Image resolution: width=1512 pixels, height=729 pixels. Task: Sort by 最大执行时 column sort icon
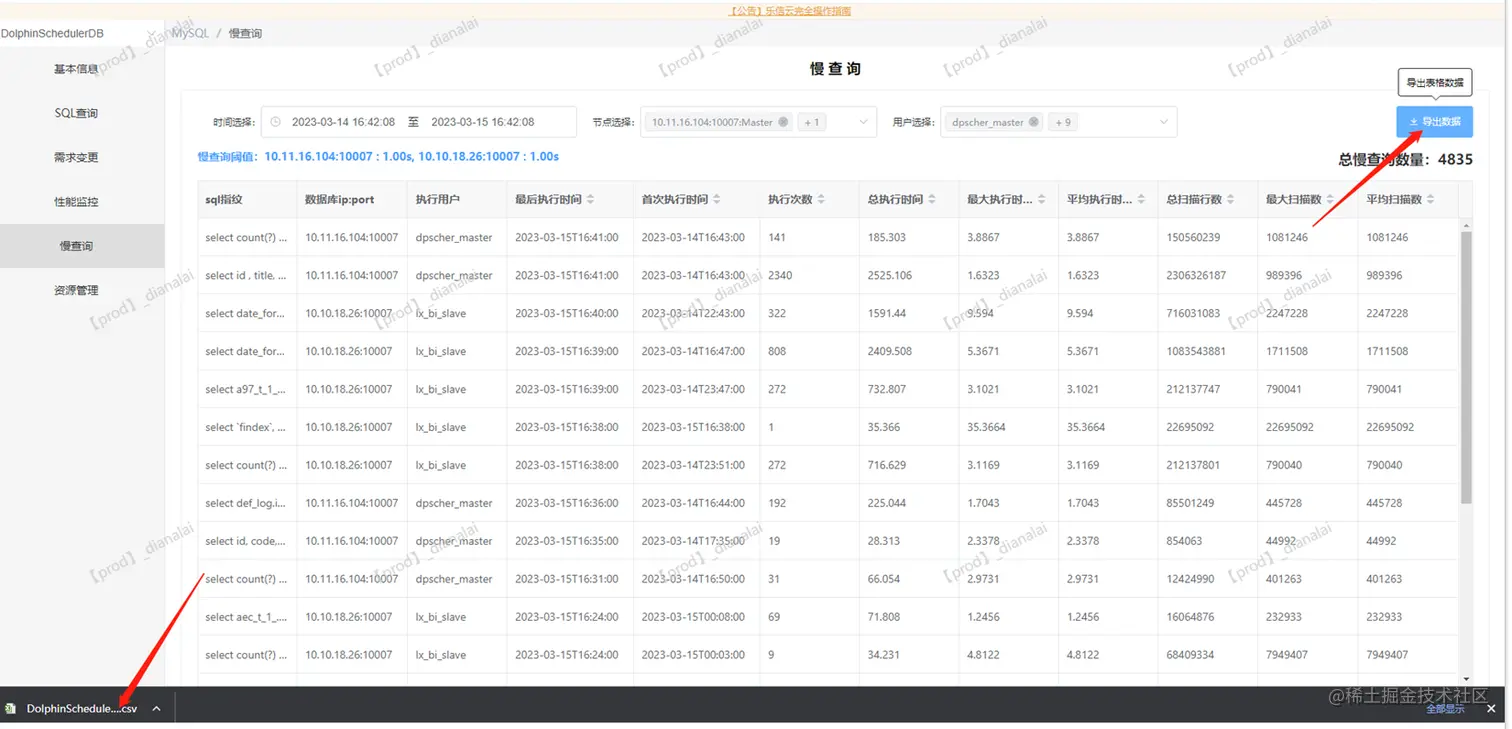(x=1041, y=200)
